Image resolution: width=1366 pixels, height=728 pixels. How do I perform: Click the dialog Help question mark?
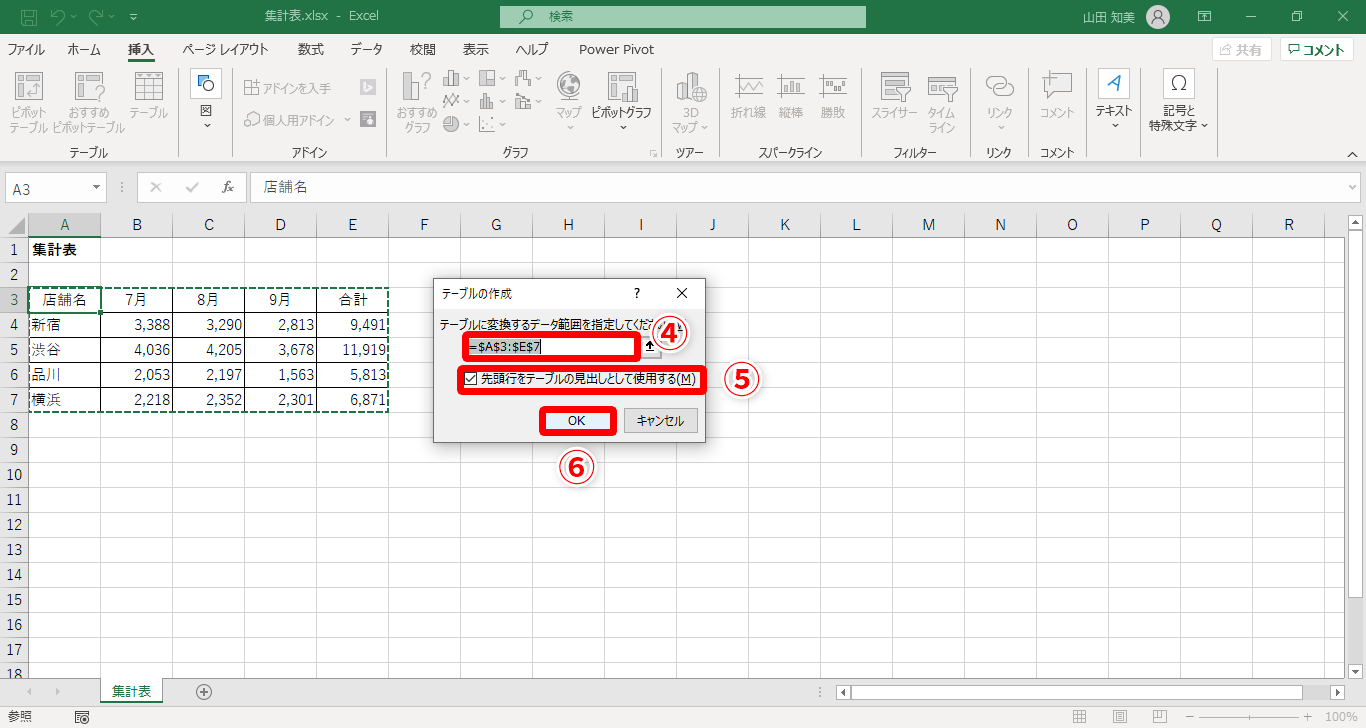[x=637, y=294]
